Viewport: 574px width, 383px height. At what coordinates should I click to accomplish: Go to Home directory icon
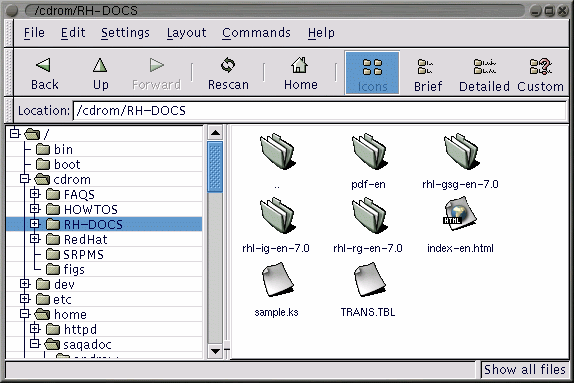pyautogui.click(x=299, y=65)
